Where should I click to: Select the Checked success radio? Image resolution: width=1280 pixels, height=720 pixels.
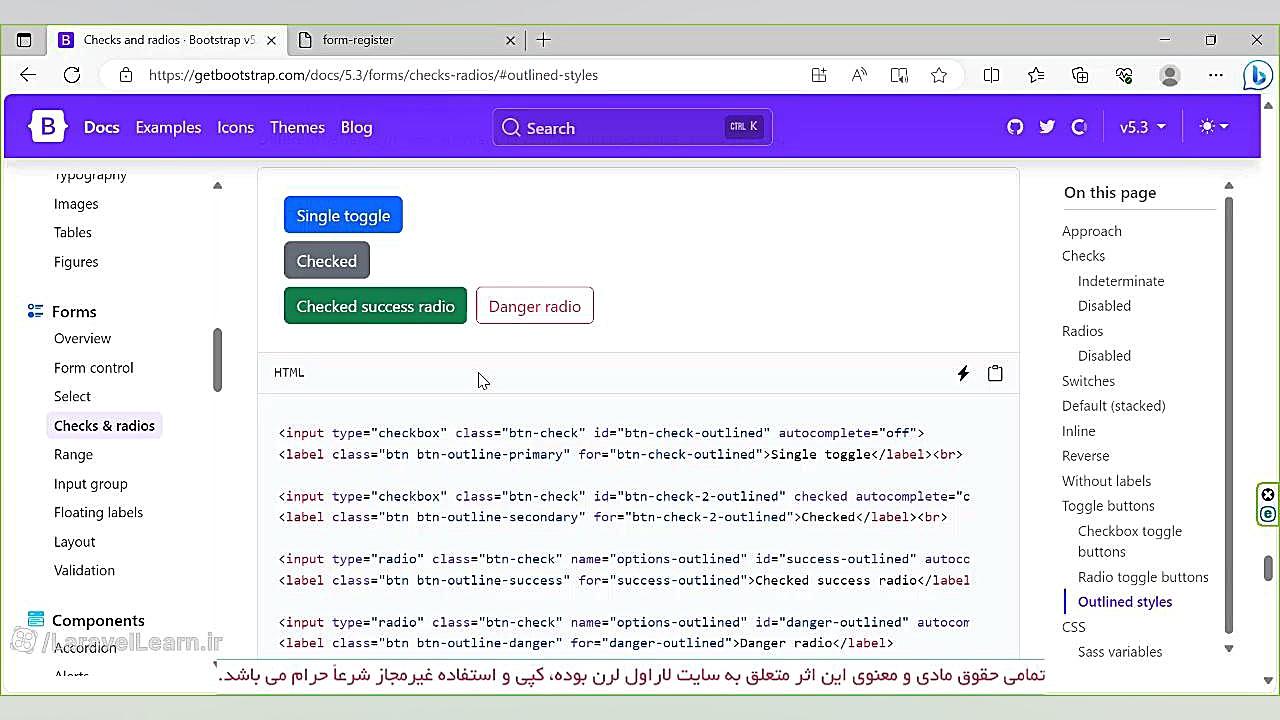point(375,306)
